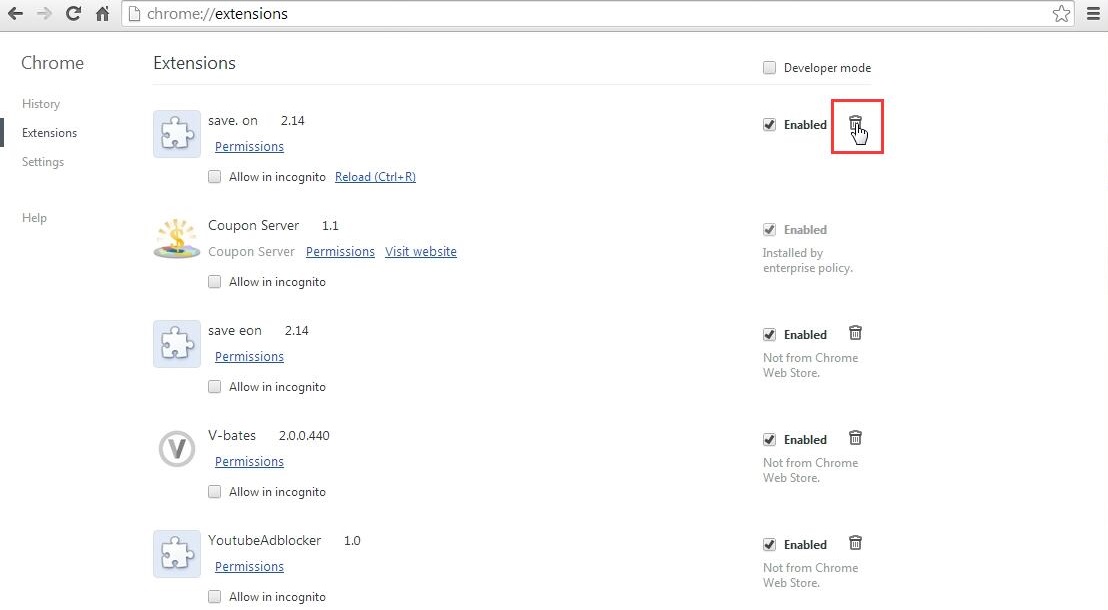Uncheck Enabled for save. on extension
Image resolution: width=1108 pixels, height=610 pixels.
coord(770,125)
